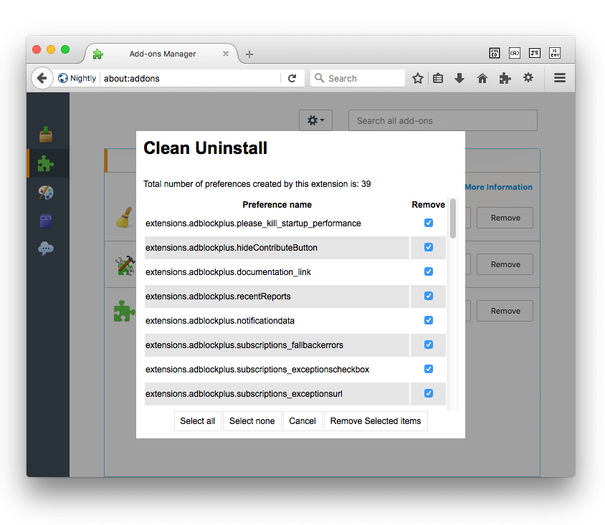Open the add-ons tools gear dropdown
The width and height of the screenshot is (605, 525).
(316, 120)
